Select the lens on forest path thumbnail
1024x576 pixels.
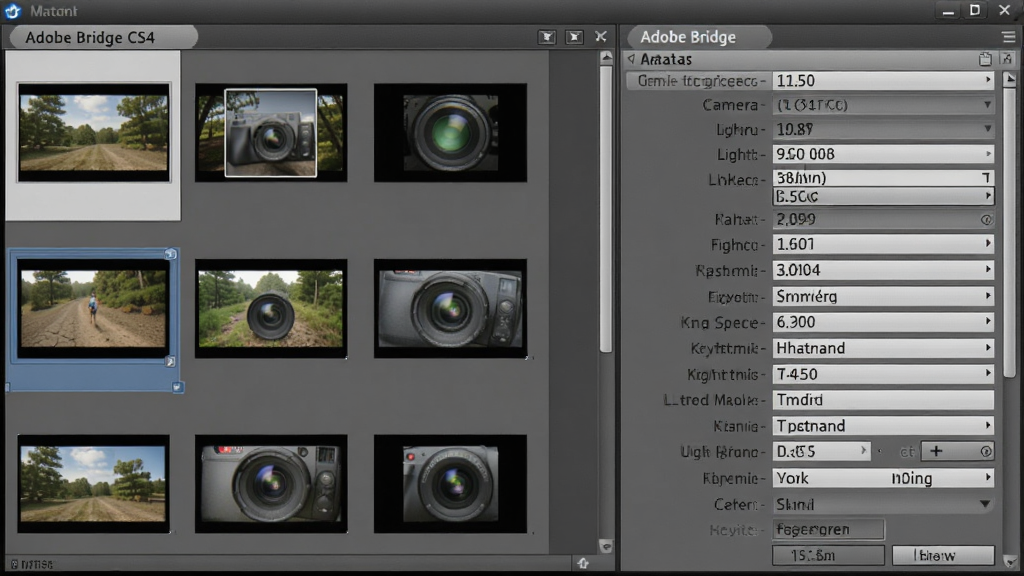[271, 308]
